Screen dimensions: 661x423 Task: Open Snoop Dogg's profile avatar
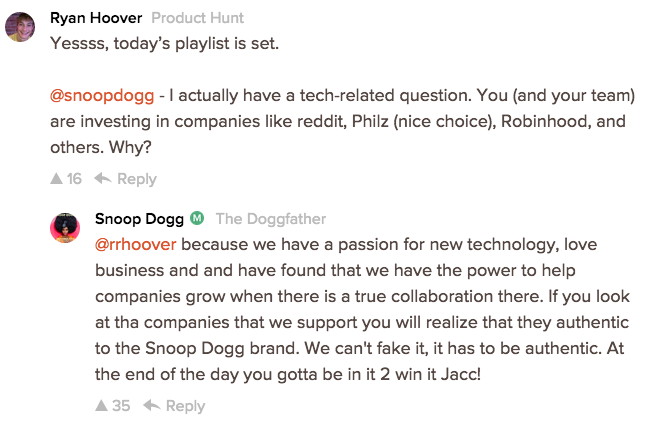click(65, 228)
